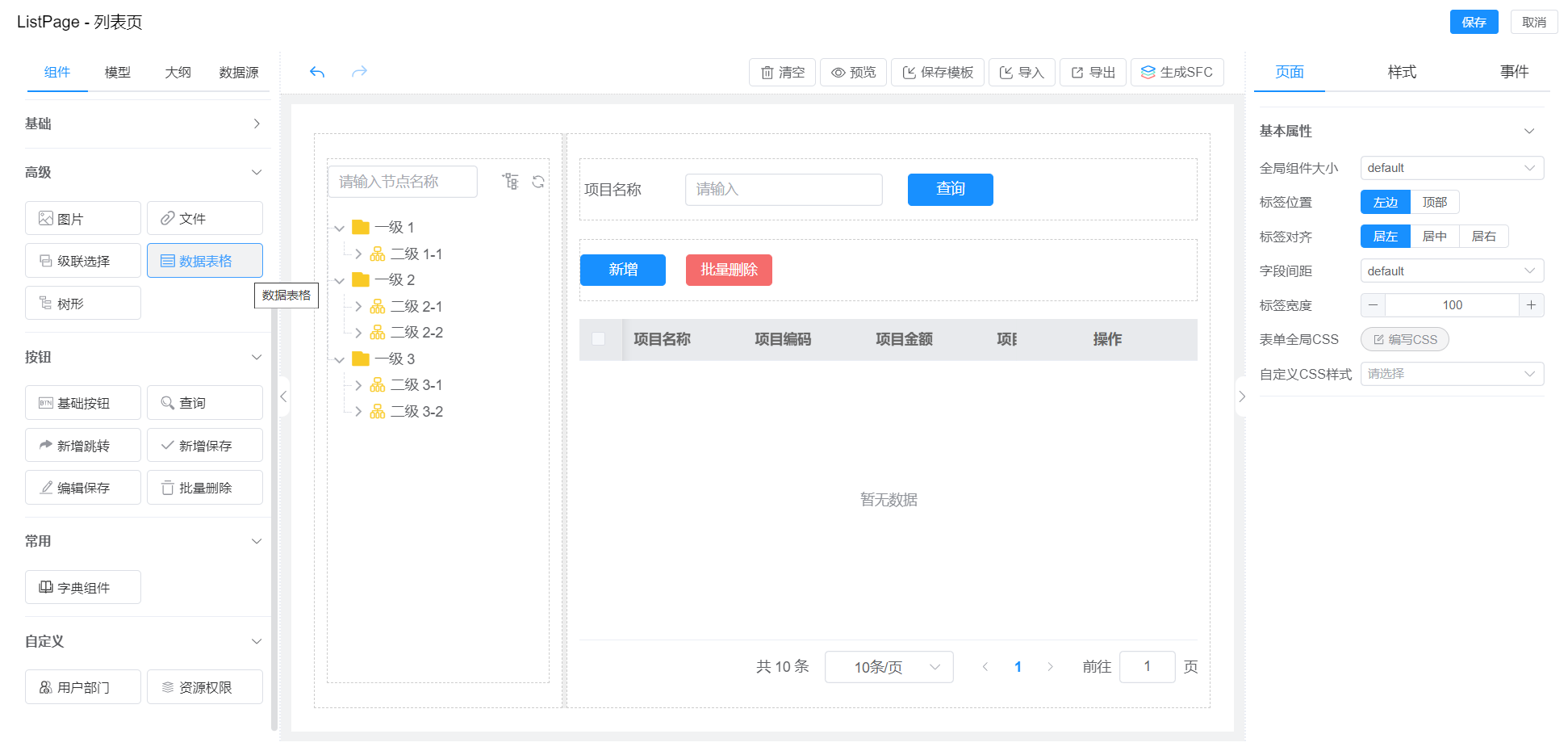Open the 全局组件大小 dropdown
This screenshot has width=1568, height=755.
pyautogui.click(x=1453, y=168)
